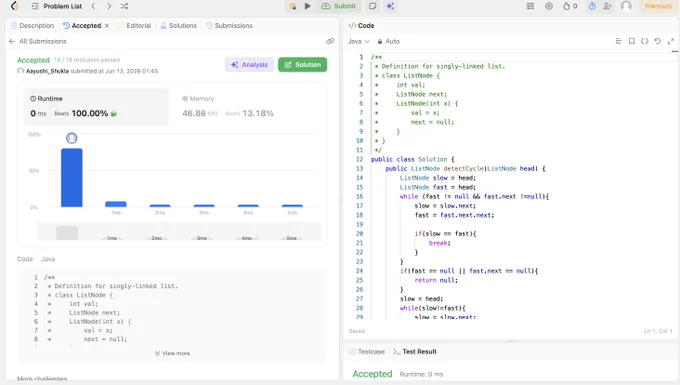Viewport: 680px width, 385px height.
Task: Run the code with play button
Action: click(307, 6)
